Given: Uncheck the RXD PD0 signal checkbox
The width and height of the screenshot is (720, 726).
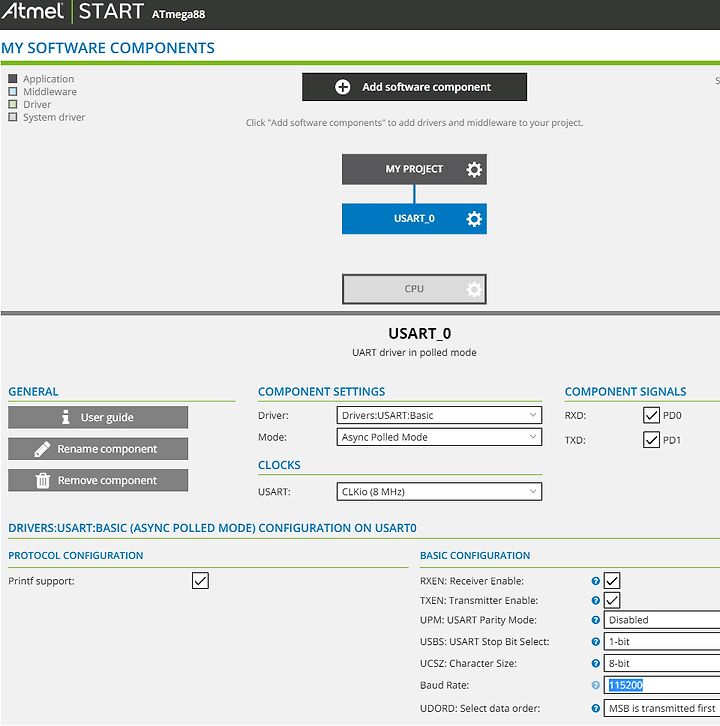Looking at the screenshot, I should pyautogui.click(x=651, y=415).
